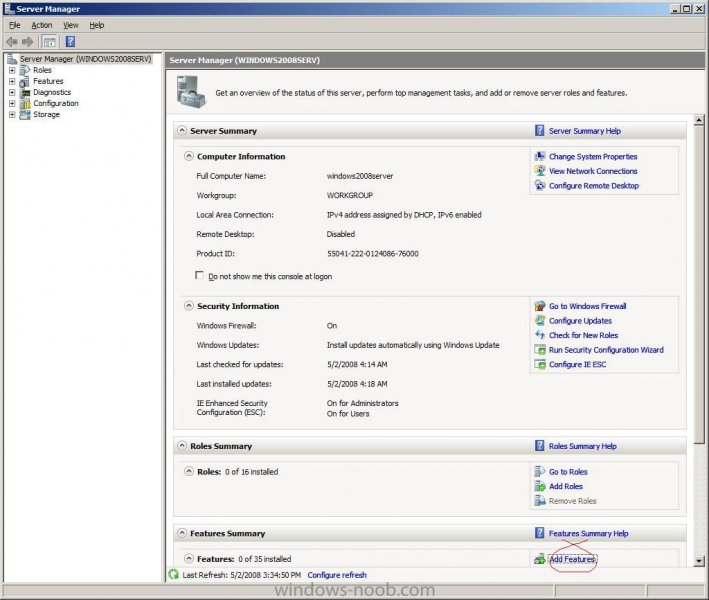The width and height of the screenshot is (709, 600).
Task: Click the Server Summary Help icon
Action: tap(539, 131)
